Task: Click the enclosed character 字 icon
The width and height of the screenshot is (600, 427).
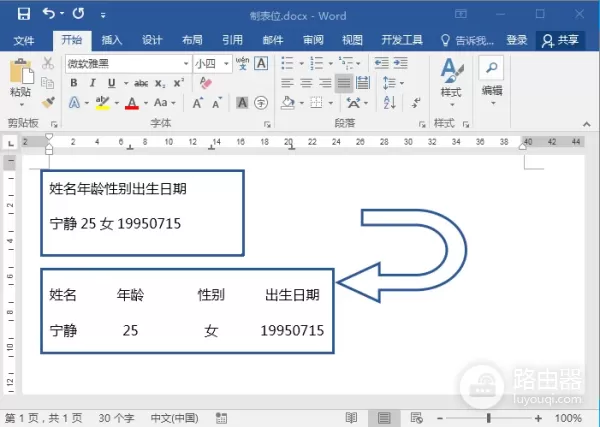Action: click(x=261, y=103)
